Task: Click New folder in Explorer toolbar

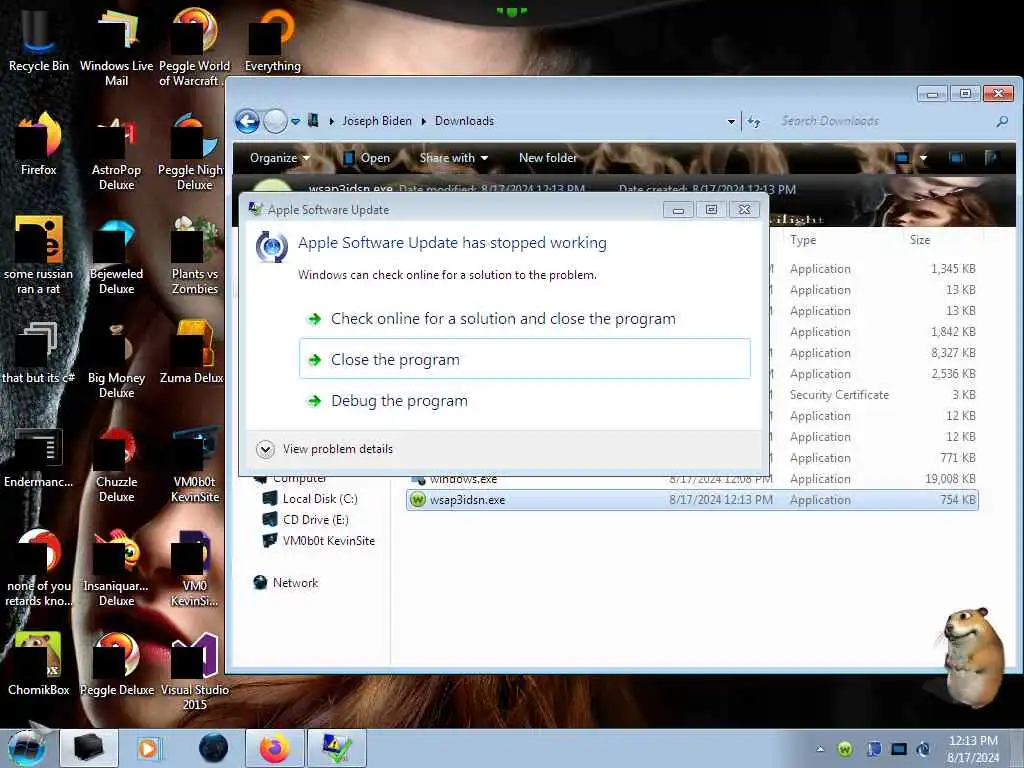Action: point(548,157)
